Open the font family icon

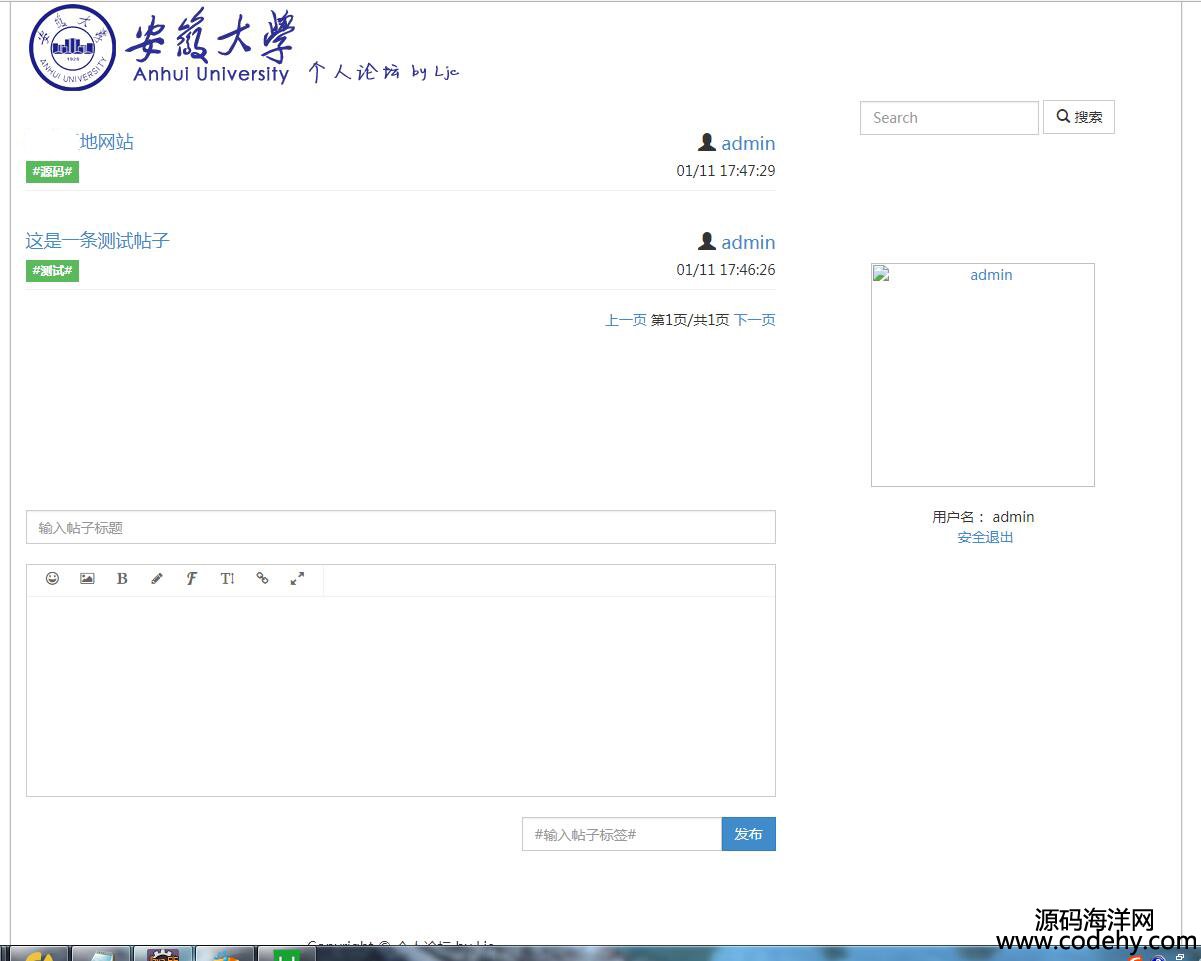[x=192, y=579]
